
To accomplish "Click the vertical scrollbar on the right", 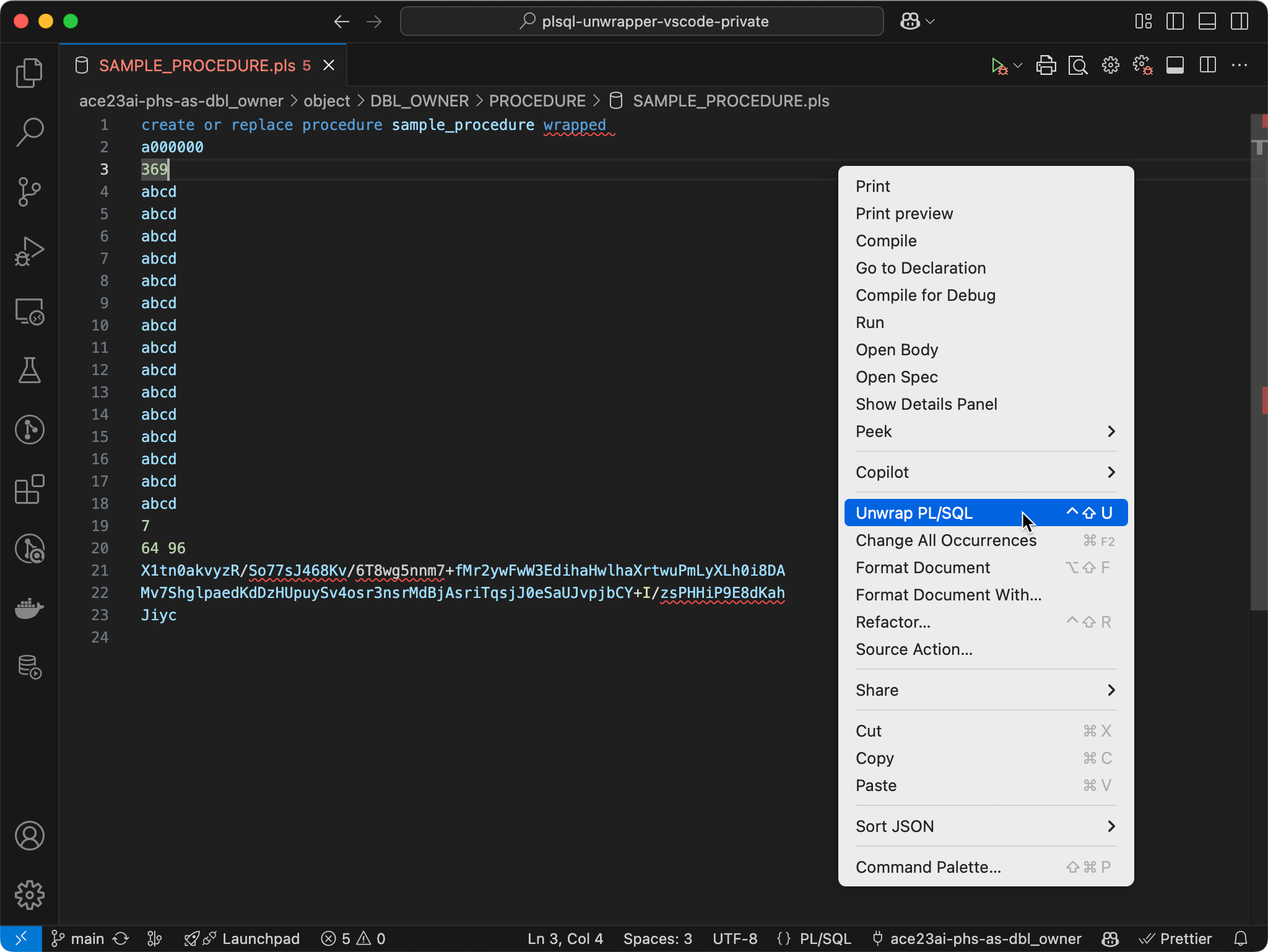I will point(1262,400).
